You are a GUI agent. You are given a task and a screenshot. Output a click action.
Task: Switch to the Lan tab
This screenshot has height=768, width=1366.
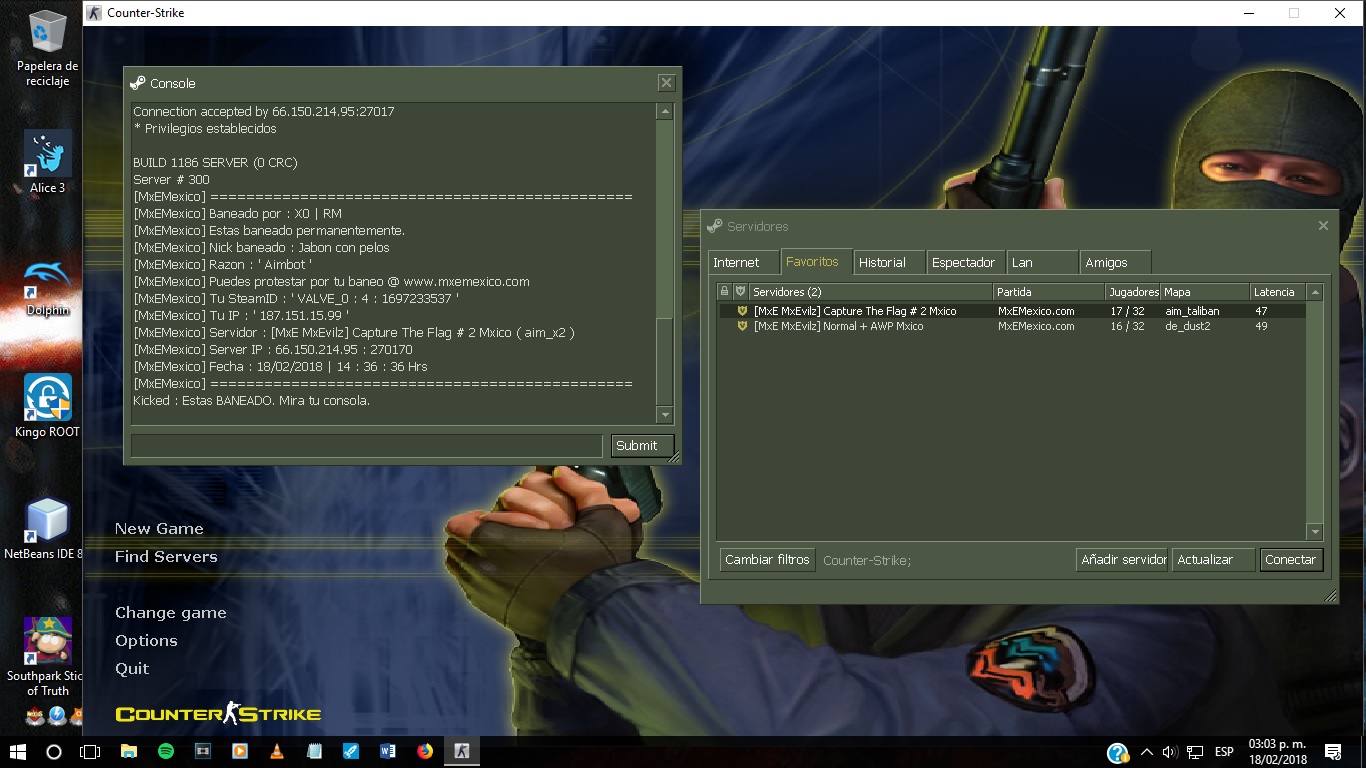click(x=1042, y=262)
